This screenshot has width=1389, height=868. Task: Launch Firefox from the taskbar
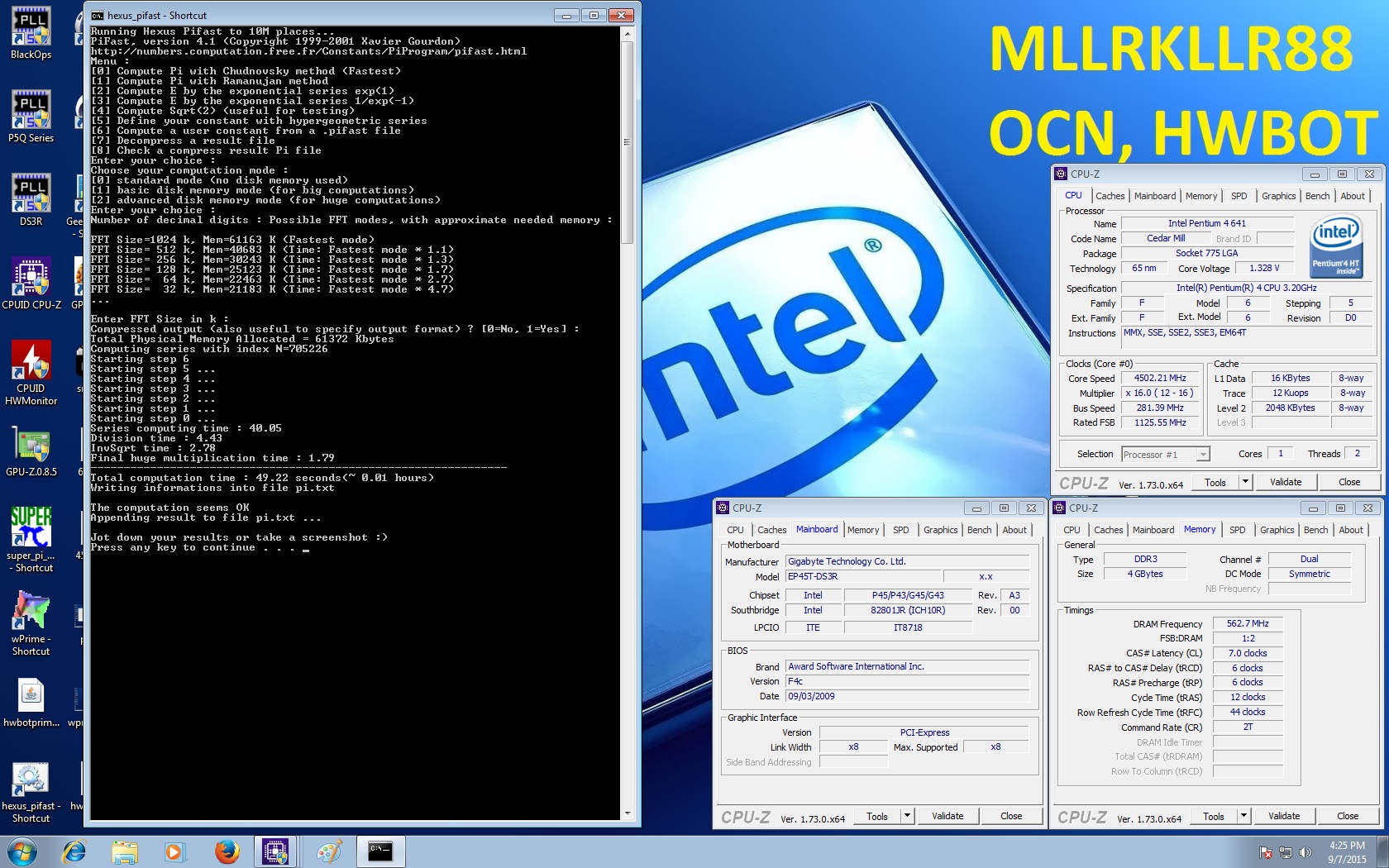[227, 851]
